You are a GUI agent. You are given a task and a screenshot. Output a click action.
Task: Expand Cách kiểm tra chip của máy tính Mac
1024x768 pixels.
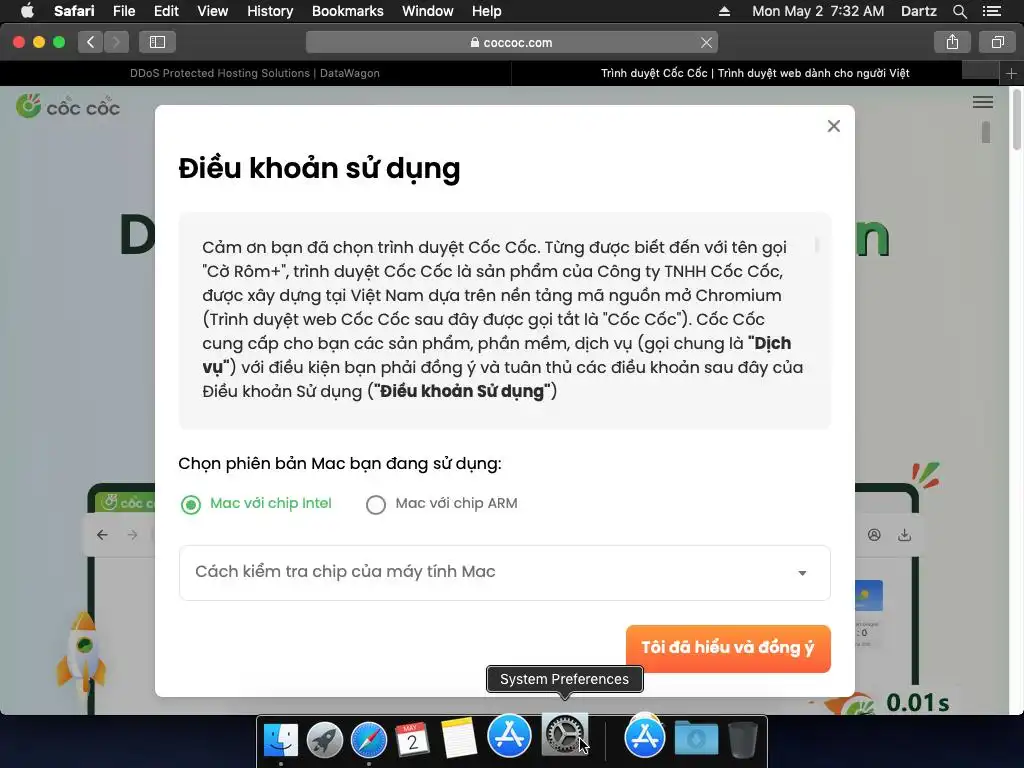point(504,572)
